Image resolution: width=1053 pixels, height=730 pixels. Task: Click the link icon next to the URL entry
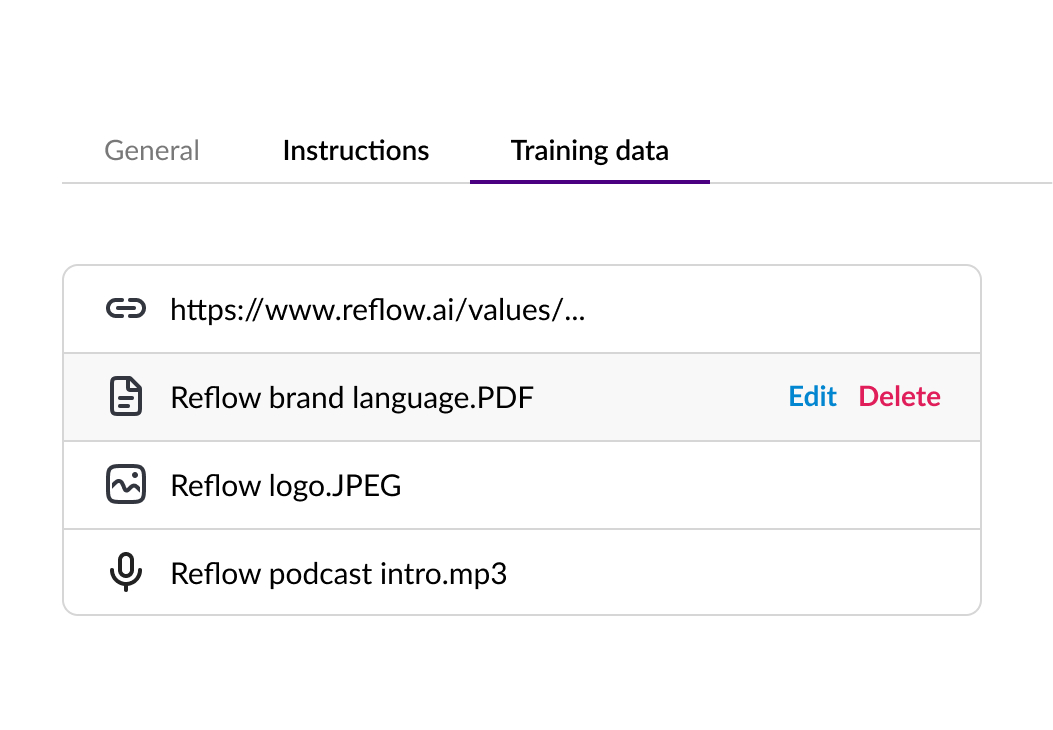click(x=125, y=309)
